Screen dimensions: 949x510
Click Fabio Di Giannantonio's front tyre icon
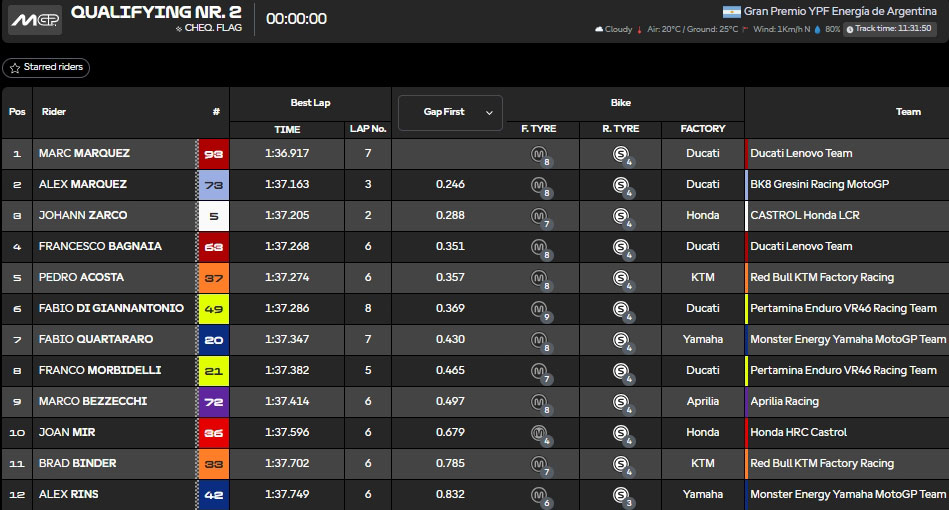540,309
